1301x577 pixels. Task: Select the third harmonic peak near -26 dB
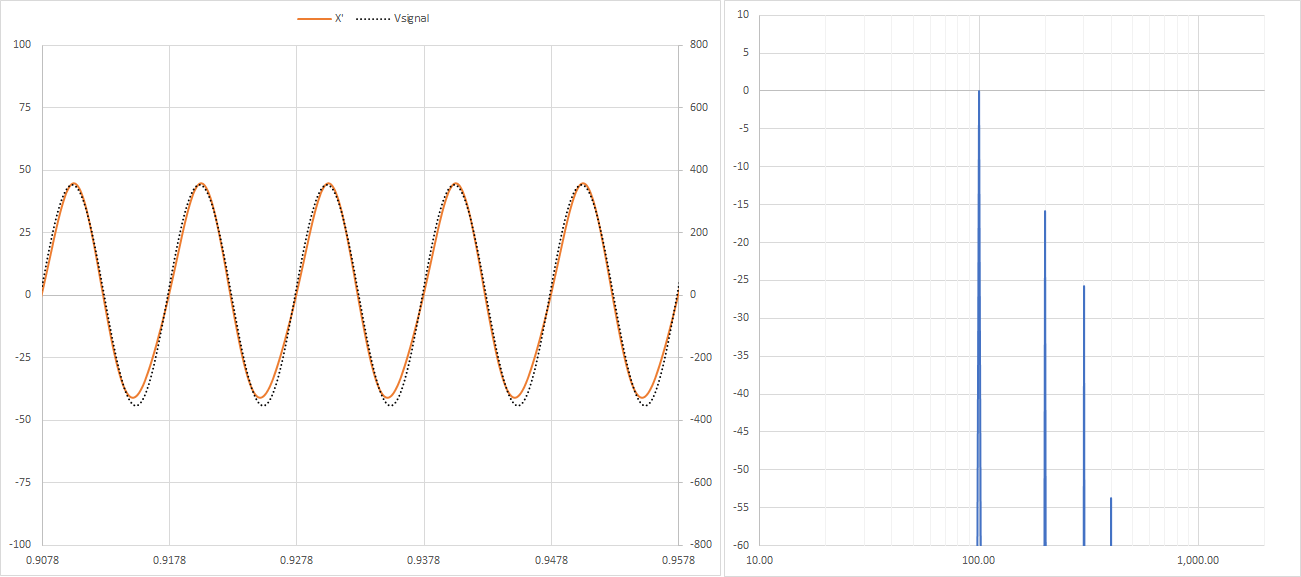[x=1084, y=416]
